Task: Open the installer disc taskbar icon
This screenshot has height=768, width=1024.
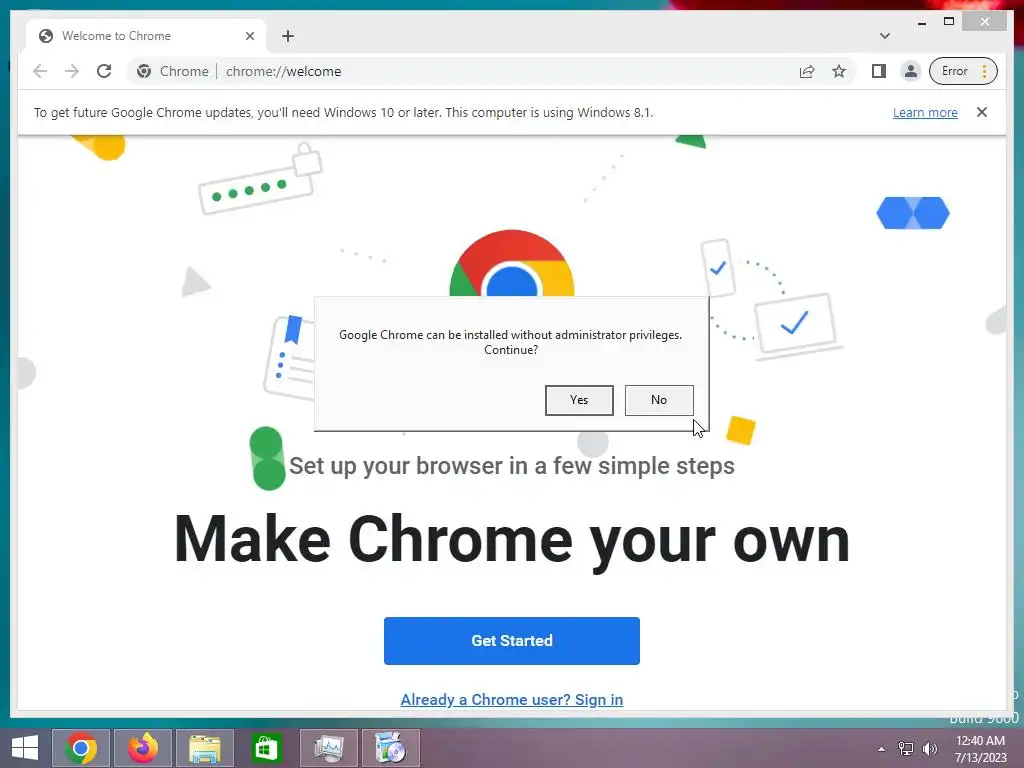Action: point(391,748)
